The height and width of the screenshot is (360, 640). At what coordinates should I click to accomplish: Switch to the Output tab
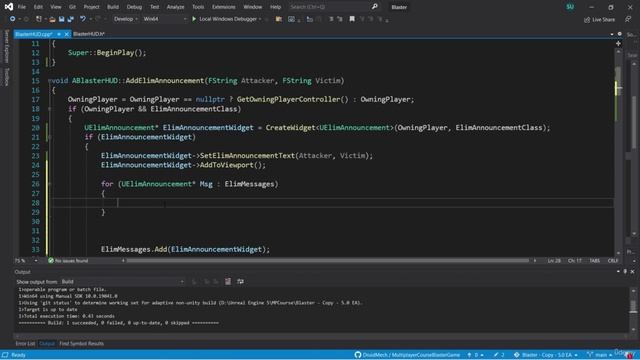click(x=47, y=344)
